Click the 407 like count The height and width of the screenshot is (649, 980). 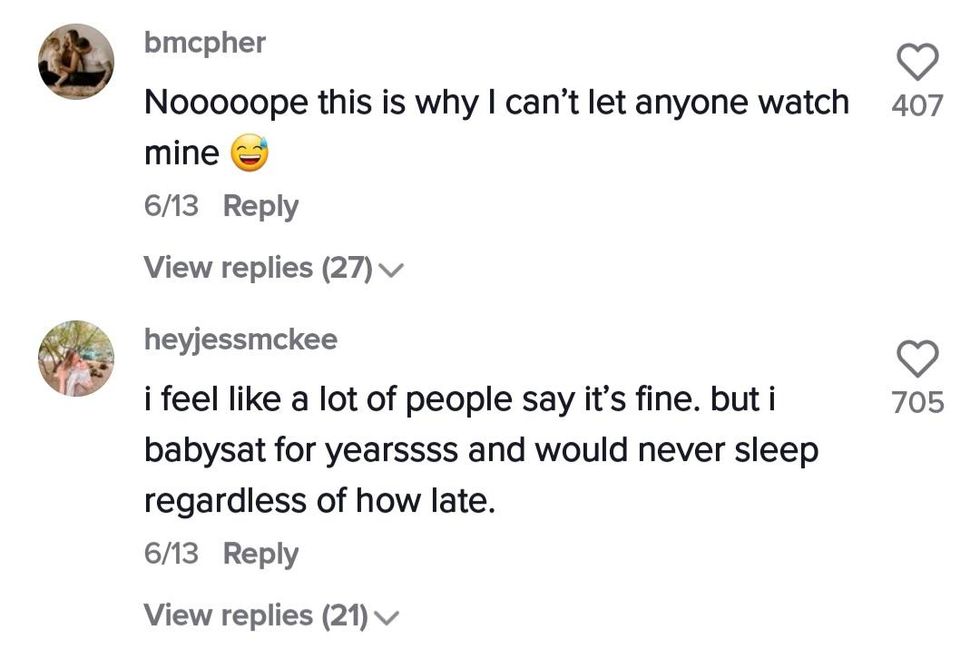coord(916,105)
